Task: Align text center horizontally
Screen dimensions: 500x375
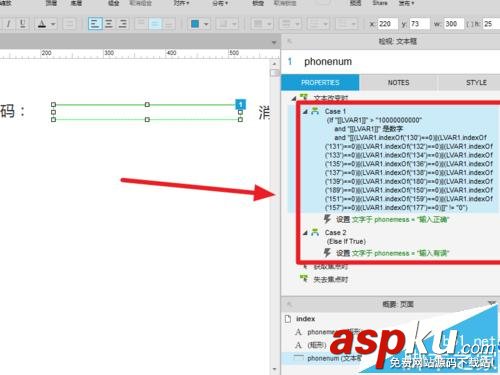Action: [x=109, y=24]
